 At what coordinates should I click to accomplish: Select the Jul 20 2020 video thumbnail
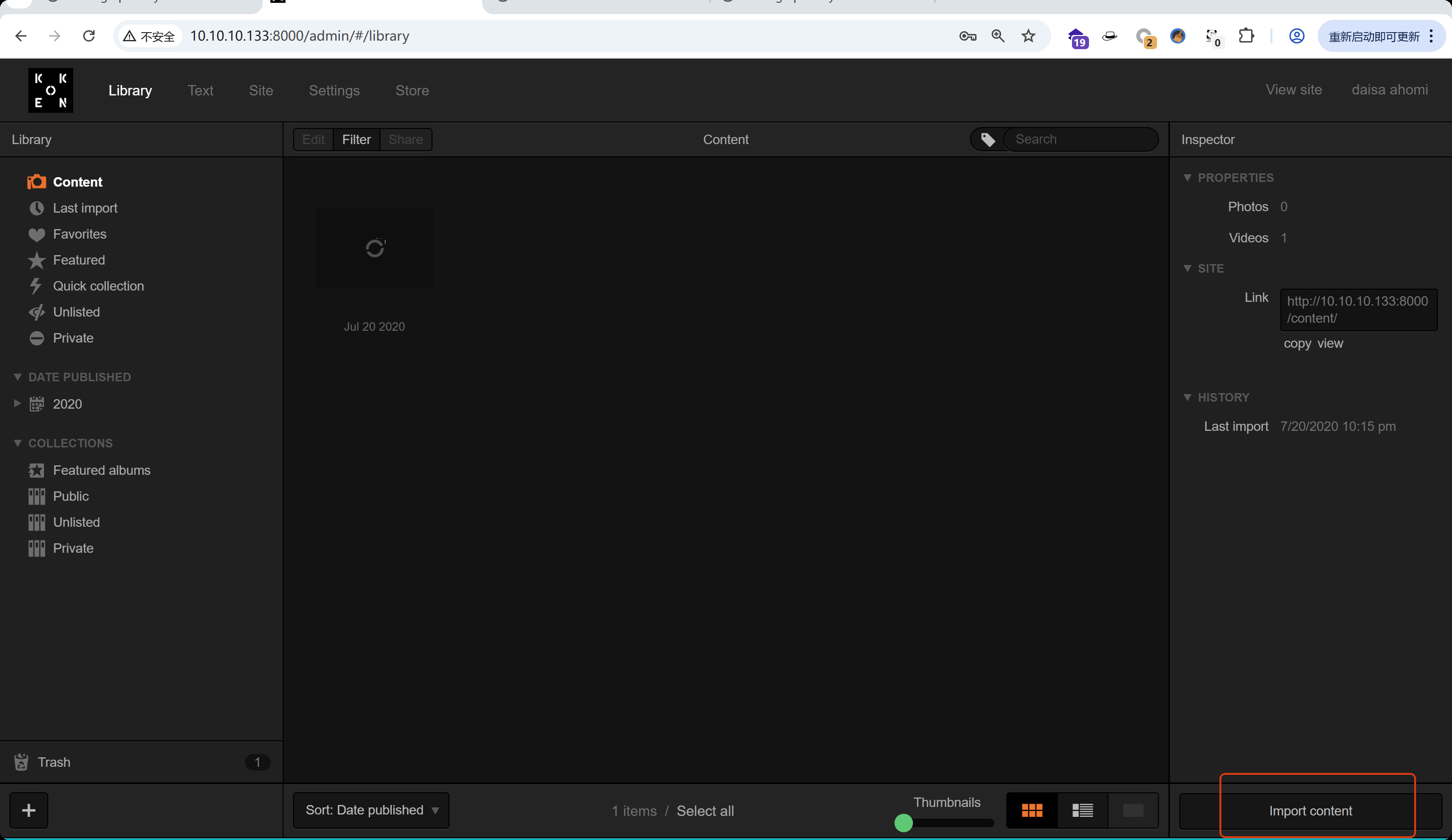(374, 248)
